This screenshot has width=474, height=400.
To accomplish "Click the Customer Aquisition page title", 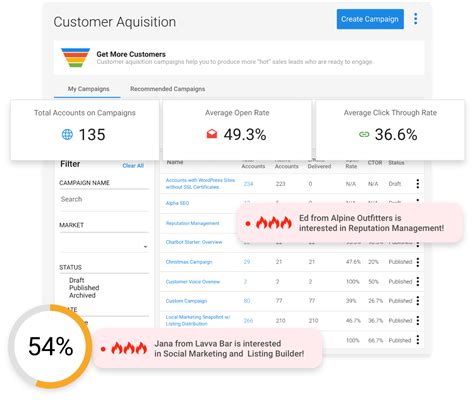I will pyautogui.click(x=115, y=22).
